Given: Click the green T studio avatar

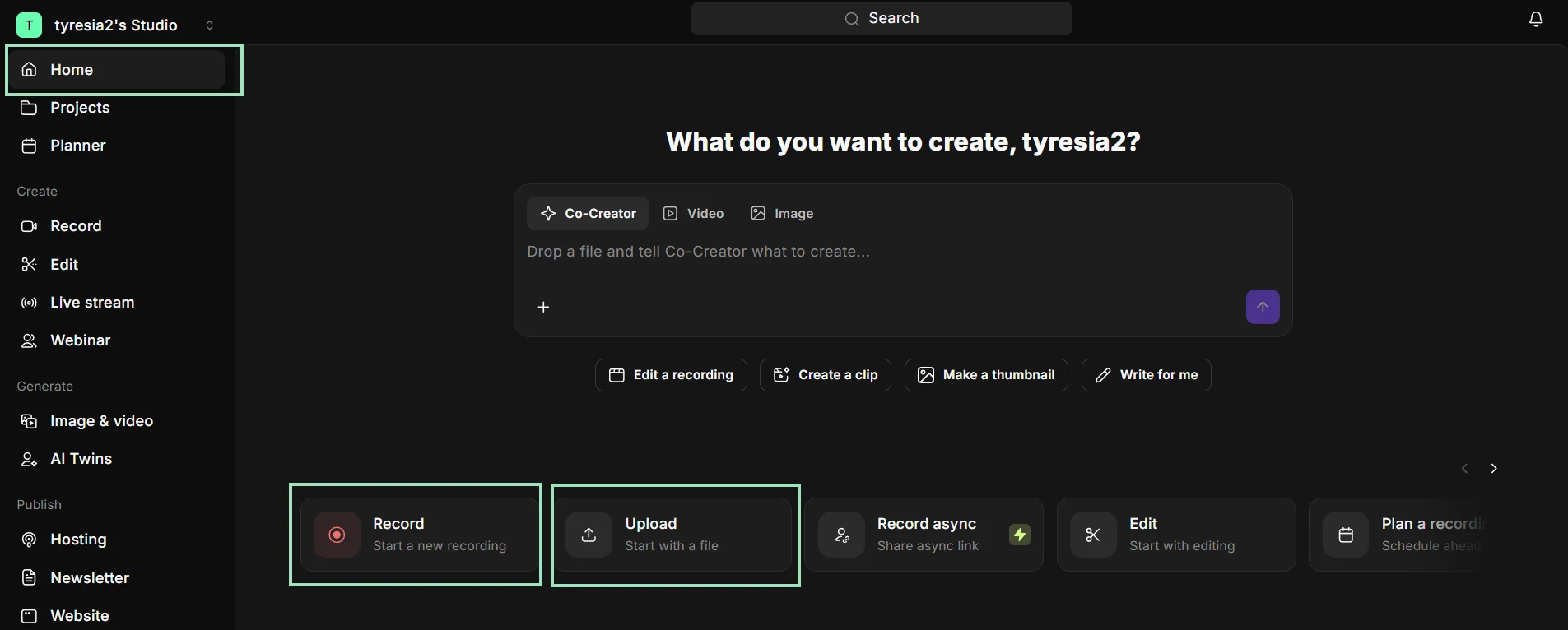Looking at the screenshot, I should point(29,25).
